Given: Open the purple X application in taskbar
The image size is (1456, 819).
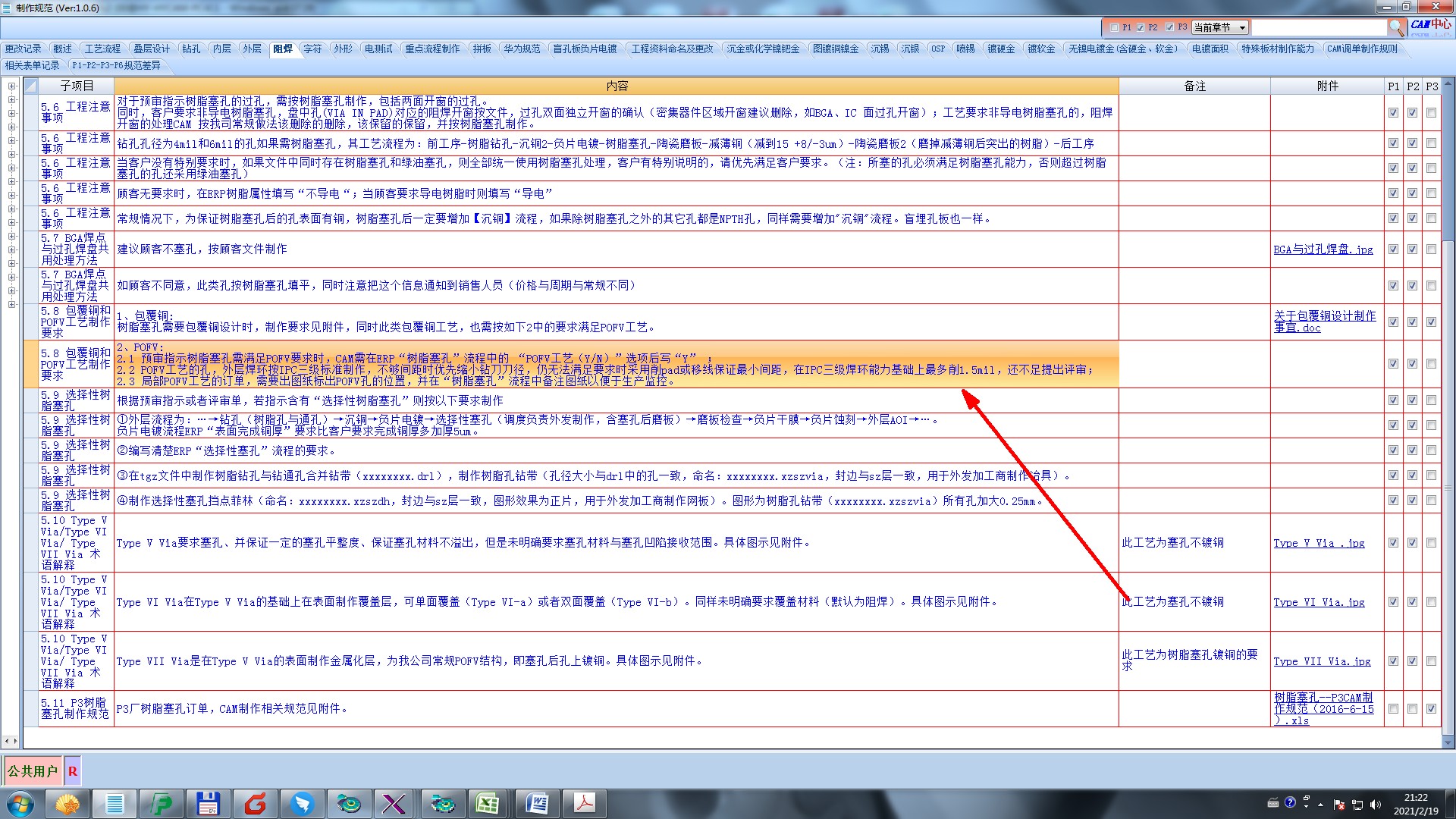Looking at the screenshot, I should [394, 804].
